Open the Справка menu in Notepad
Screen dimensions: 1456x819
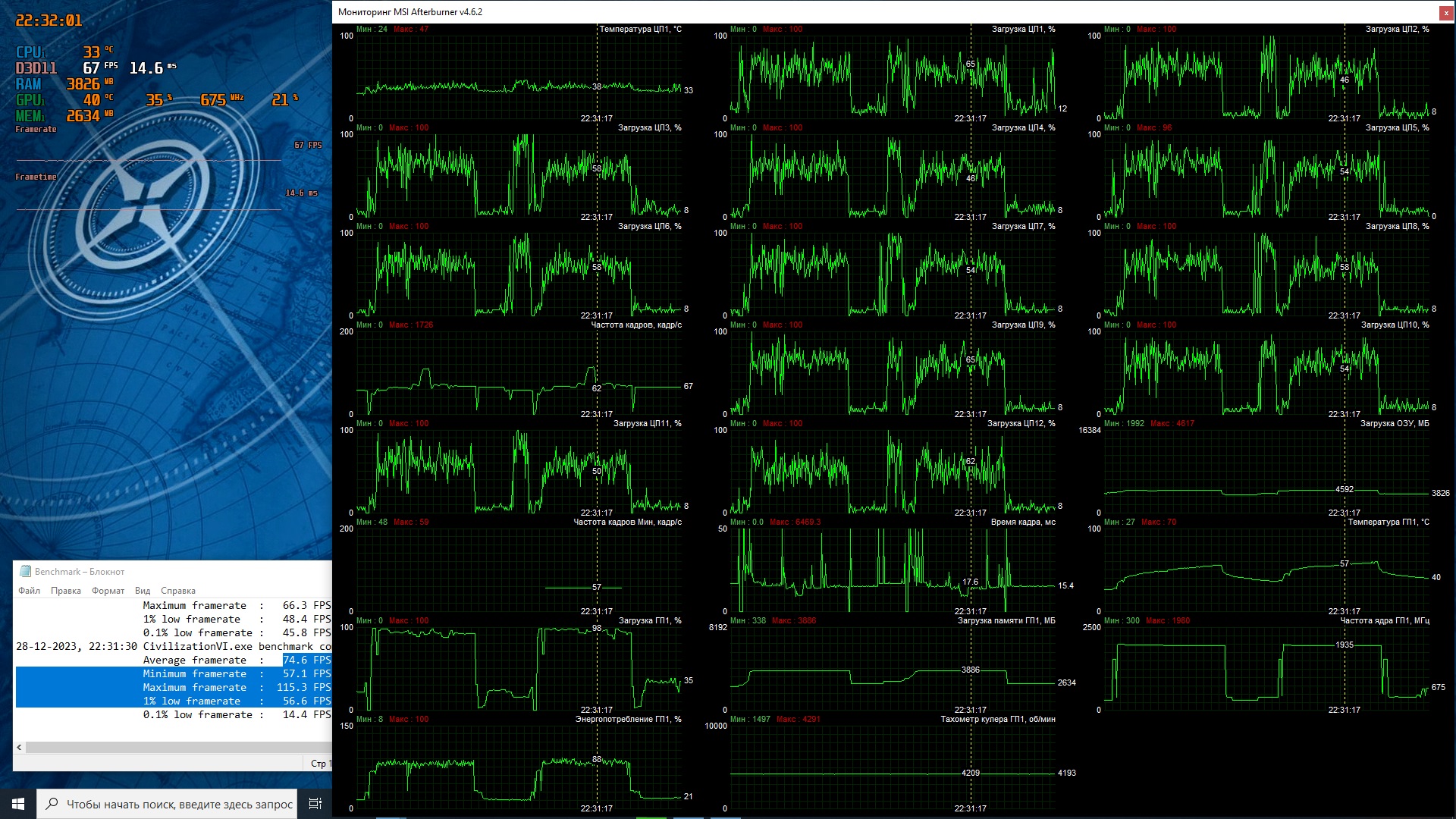tap(177, 591)
